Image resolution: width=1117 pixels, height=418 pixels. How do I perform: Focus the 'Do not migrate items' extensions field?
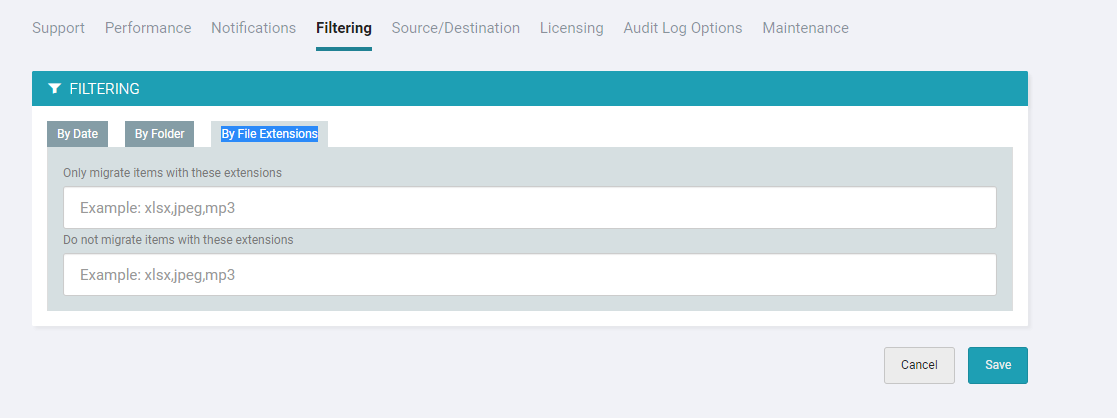[x=529, y=275]
